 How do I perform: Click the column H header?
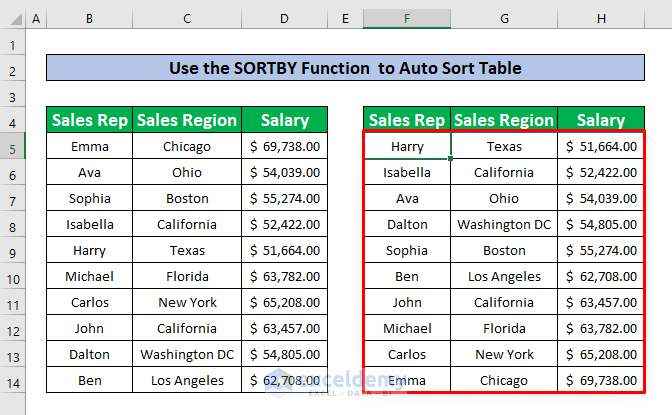[x=601, y=19]
